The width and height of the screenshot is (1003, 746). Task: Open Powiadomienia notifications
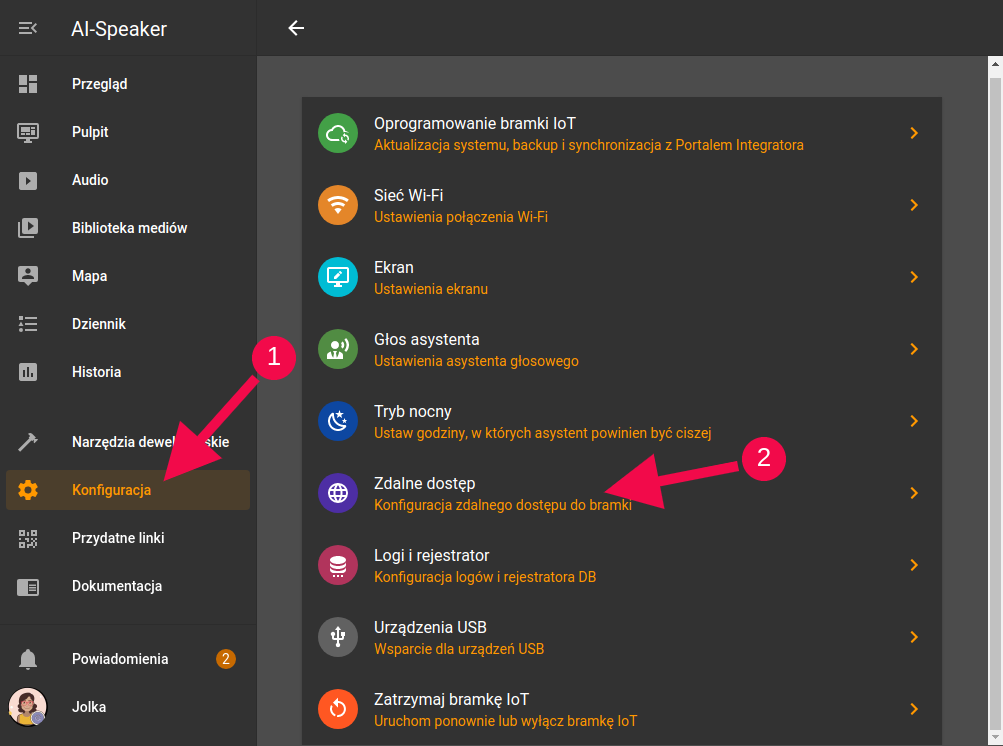(x=120, y=659)
